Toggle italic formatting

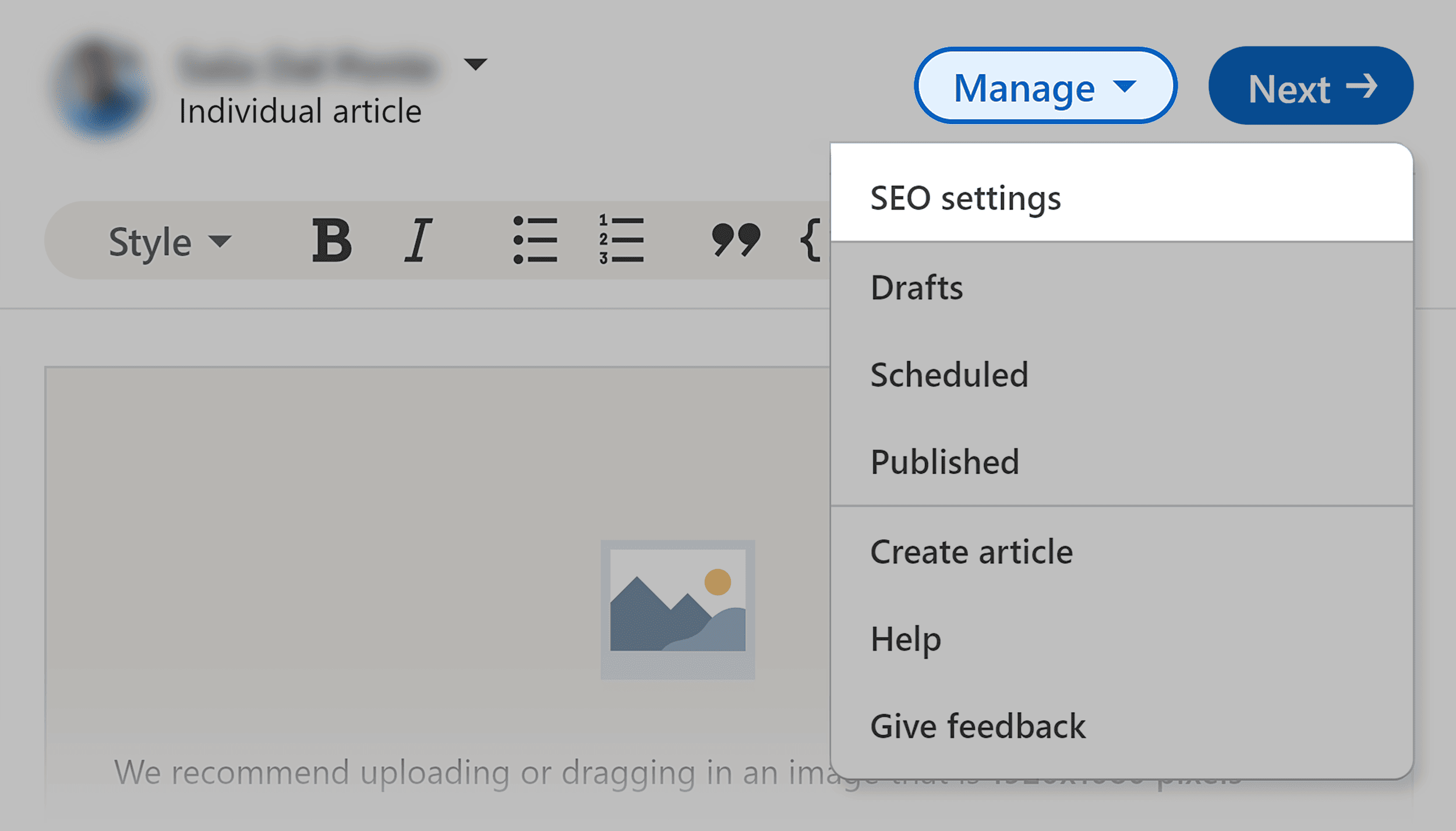(418, 239)
